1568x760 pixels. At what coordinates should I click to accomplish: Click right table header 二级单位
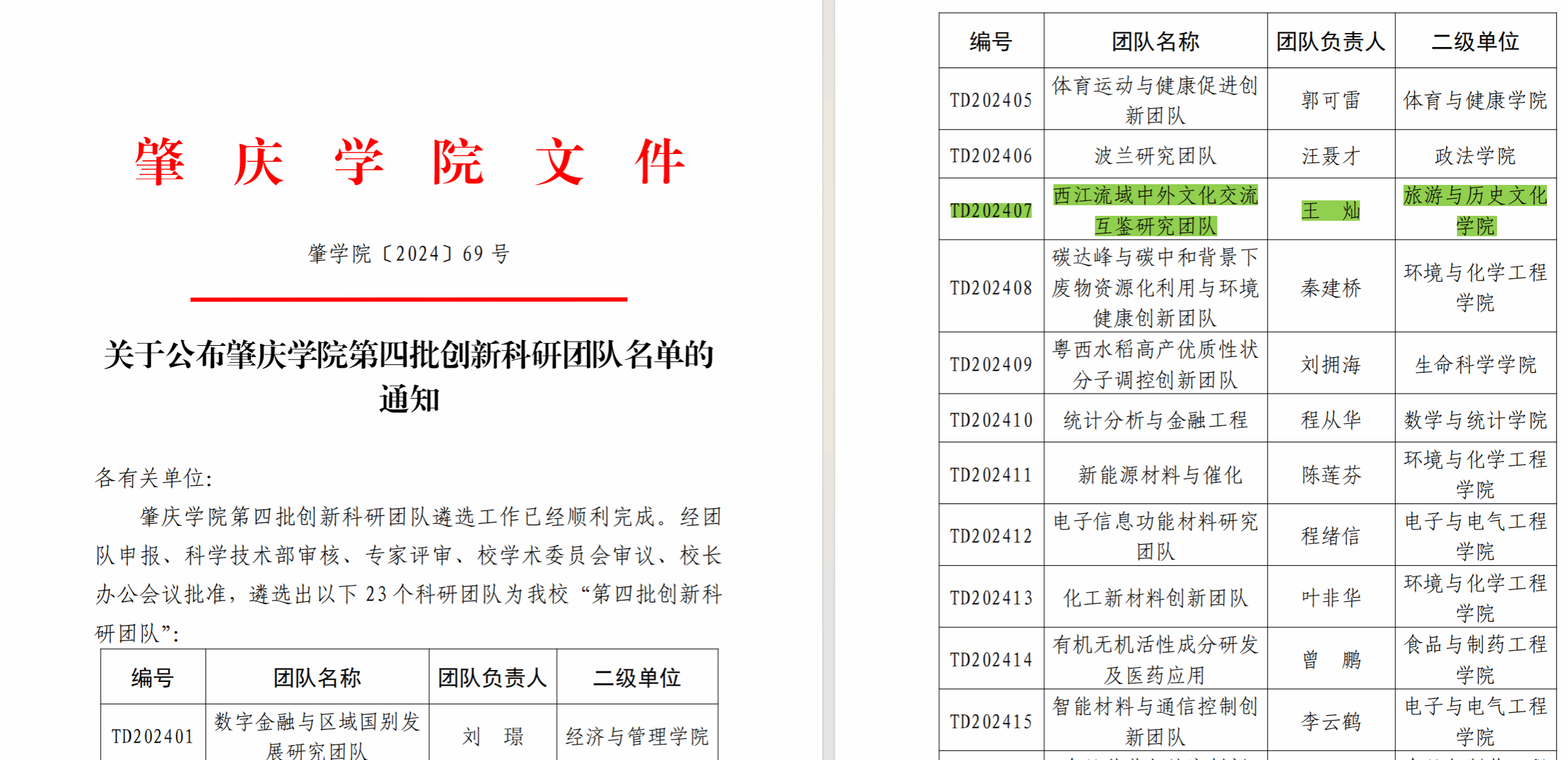[1475, 41]
